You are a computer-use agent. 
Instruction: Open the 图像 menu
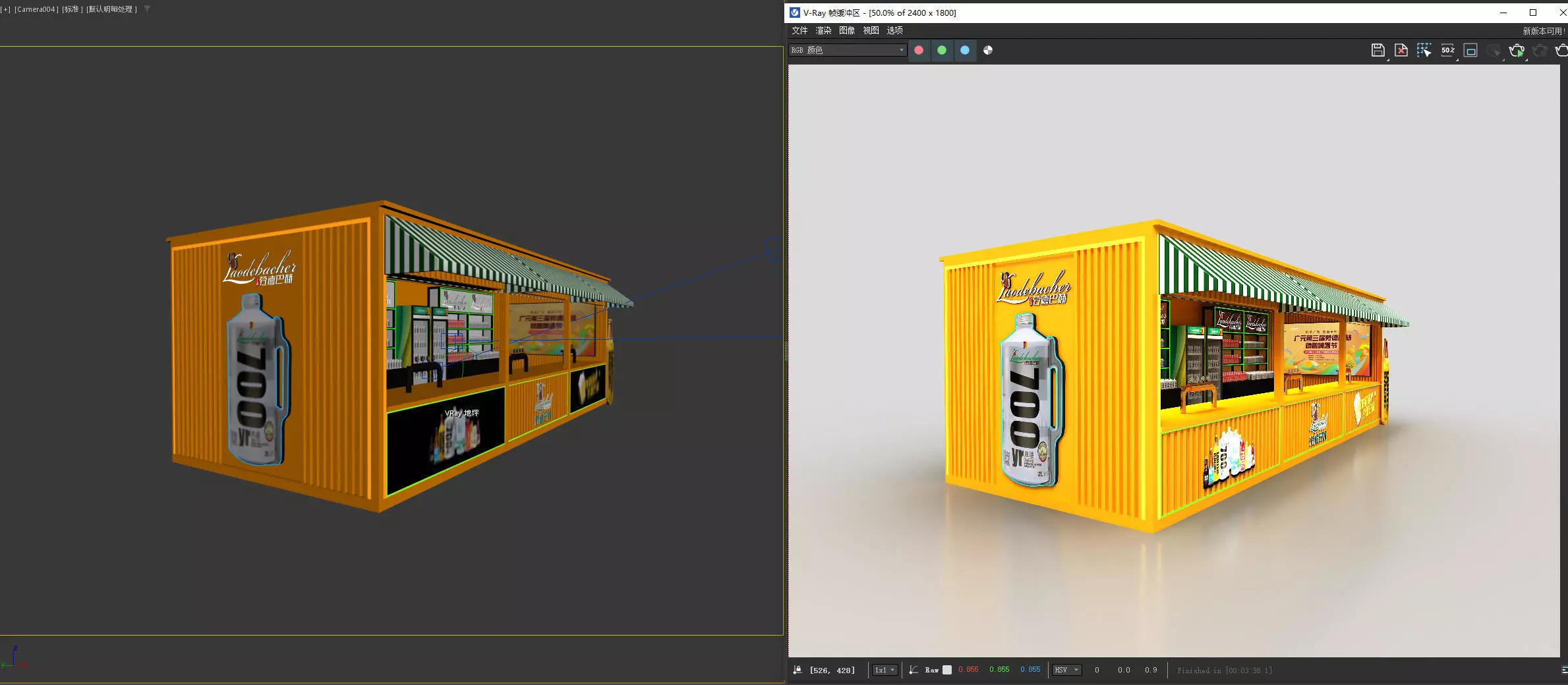847,30
